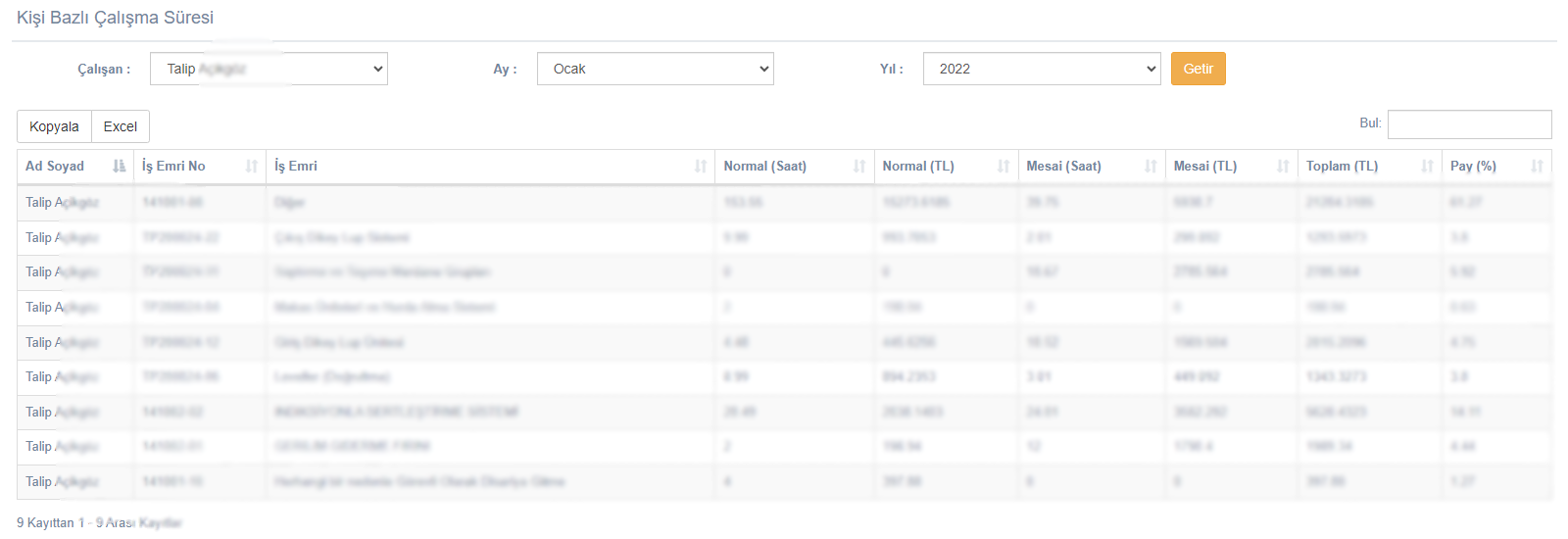
Task: Click Mesai (Saat) sort arrows
Action: [x=1151, y=167]
